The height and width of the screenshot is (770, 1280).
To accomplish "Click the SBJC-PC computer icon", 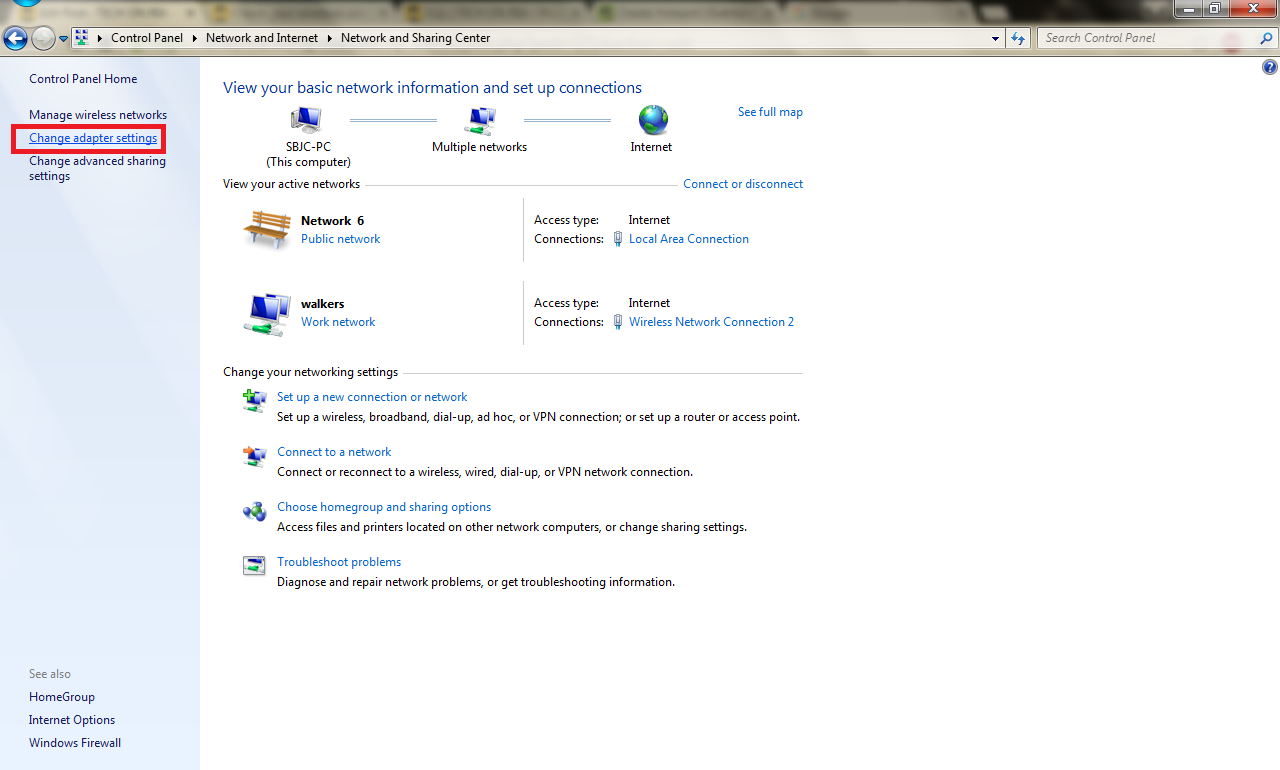I will 305,120.
